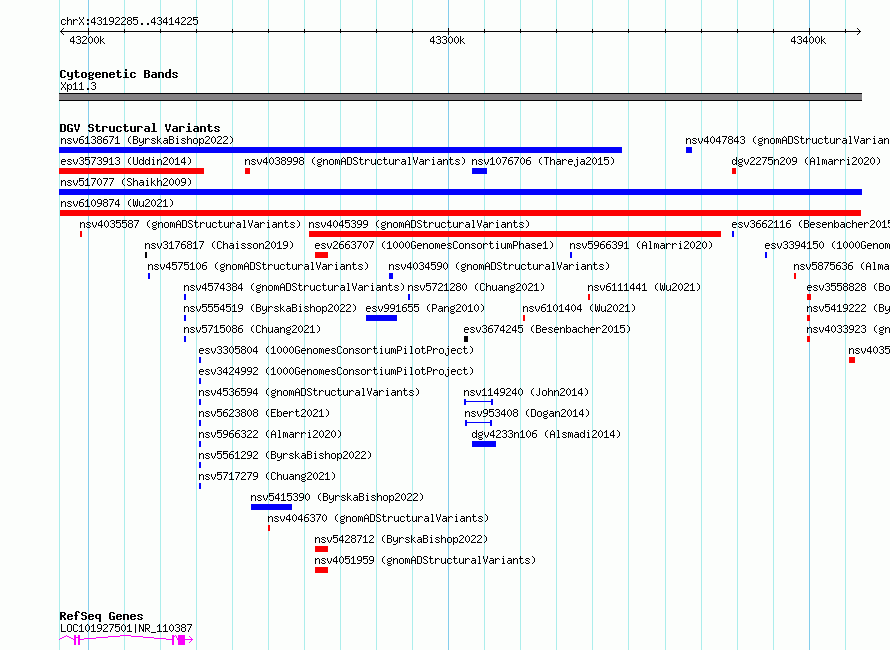Open nsv1076706 (Thareja2015) variant
This screenshot has width=890, height=650.
point(543,161)
